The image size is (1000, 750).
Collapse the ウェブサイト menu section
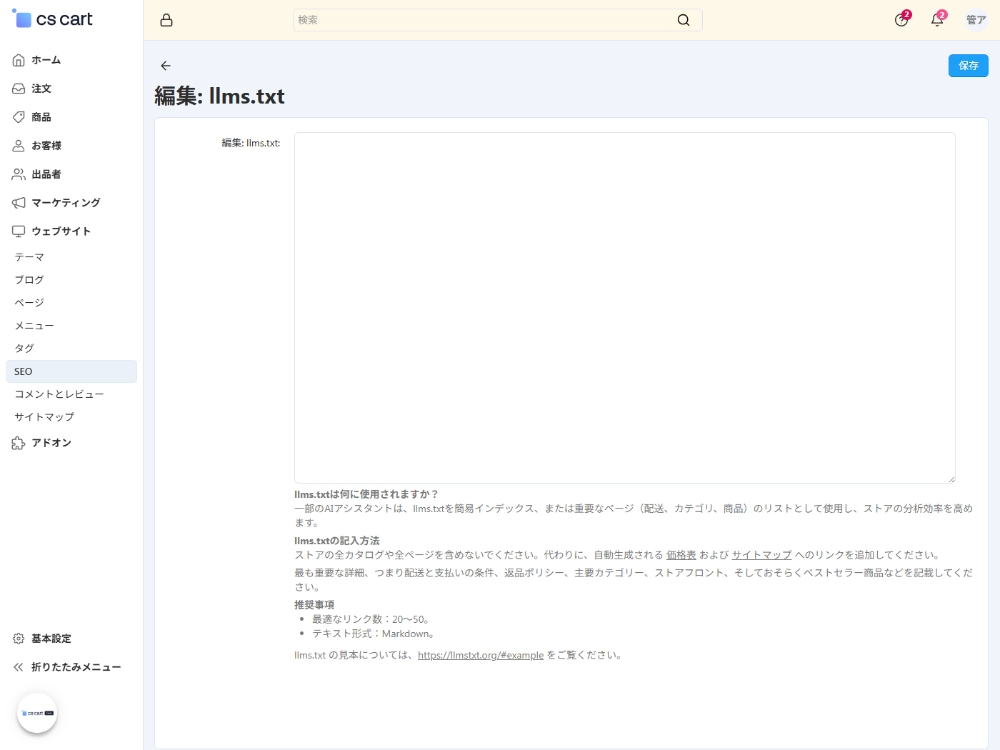pyautogui.click(x=60, y=231)
